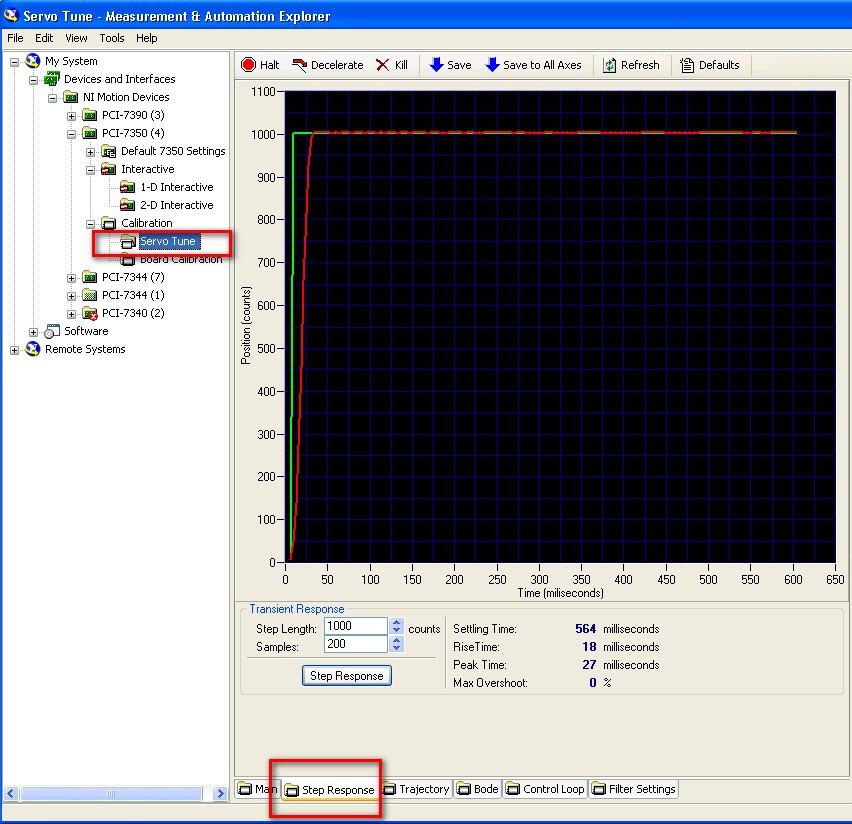Viewport: 852px width, 824px height.
Task: Increase Samples with up arrow
Action: 397,640
